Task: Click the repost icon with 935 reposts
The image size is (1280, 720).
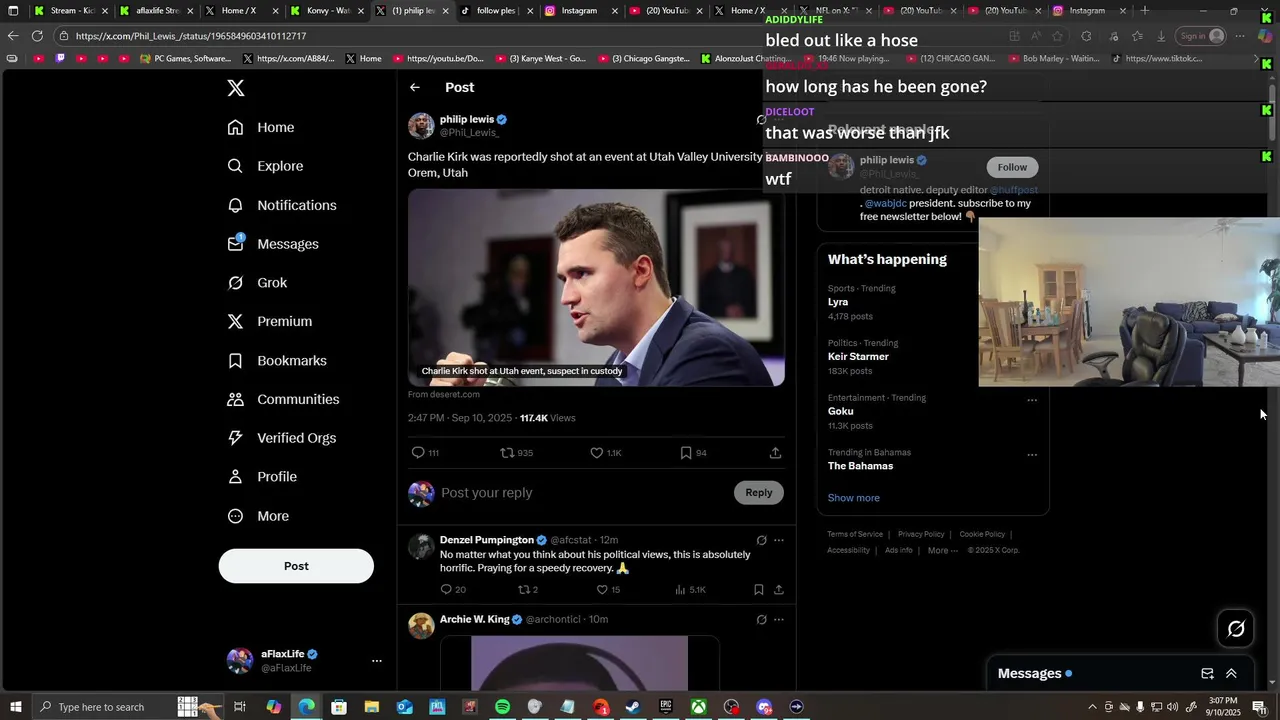Action: click(507, 453)
